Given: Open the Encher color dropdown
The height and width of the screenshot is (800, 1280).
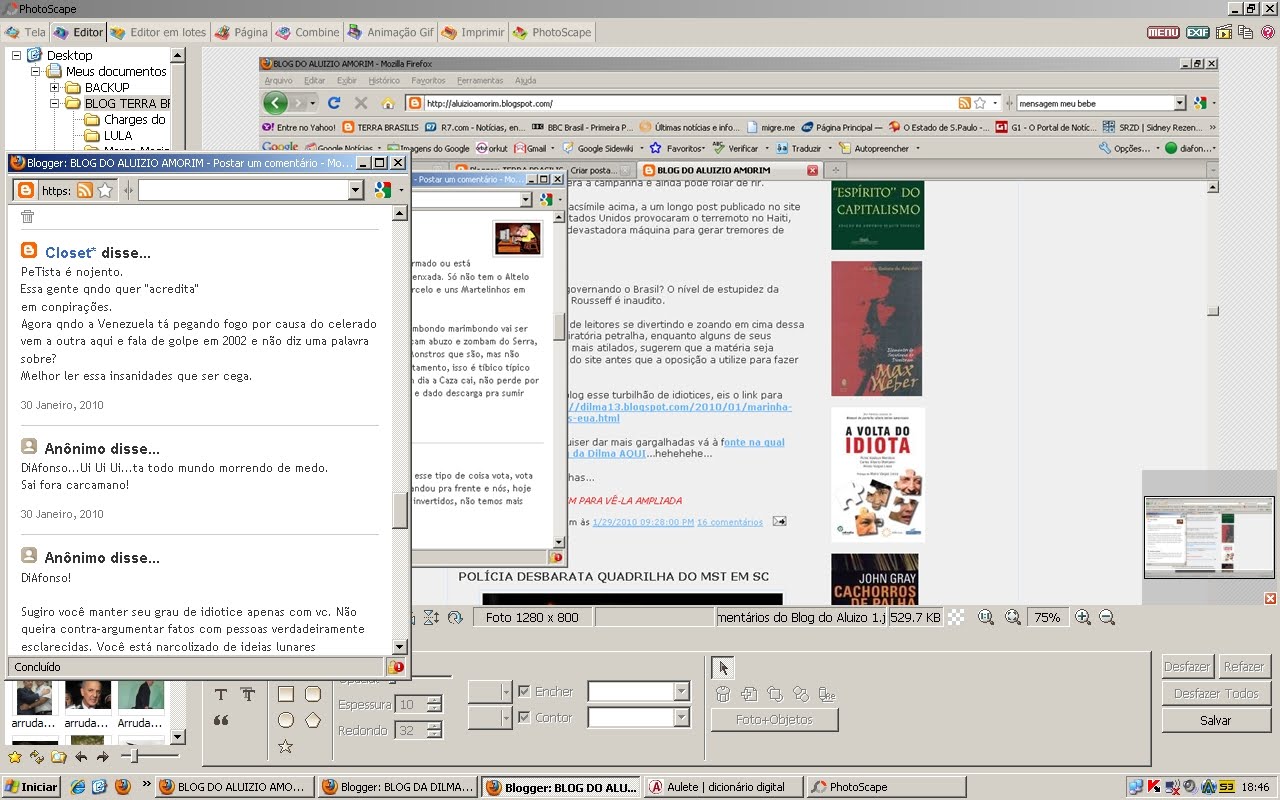Looking at the screenshot, I should click(x=682, y=691).
